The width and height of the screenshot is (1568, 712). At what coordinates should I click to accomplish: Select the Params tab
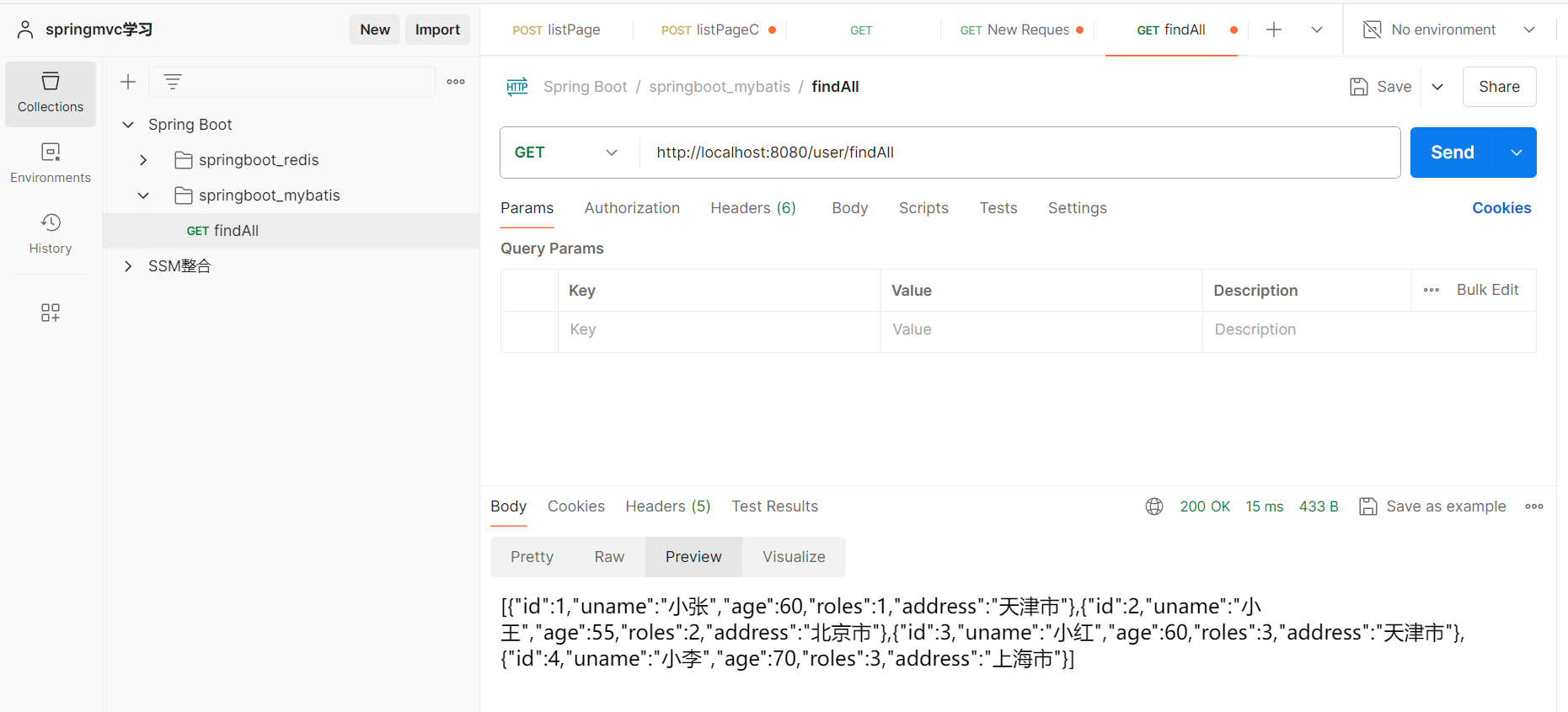(527, 208)
